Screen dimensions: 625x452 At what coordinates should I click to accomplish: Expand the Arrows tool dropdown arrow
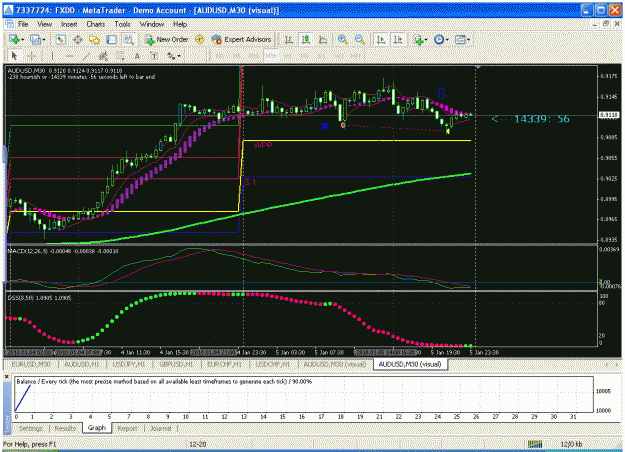(x=179, y=56)
